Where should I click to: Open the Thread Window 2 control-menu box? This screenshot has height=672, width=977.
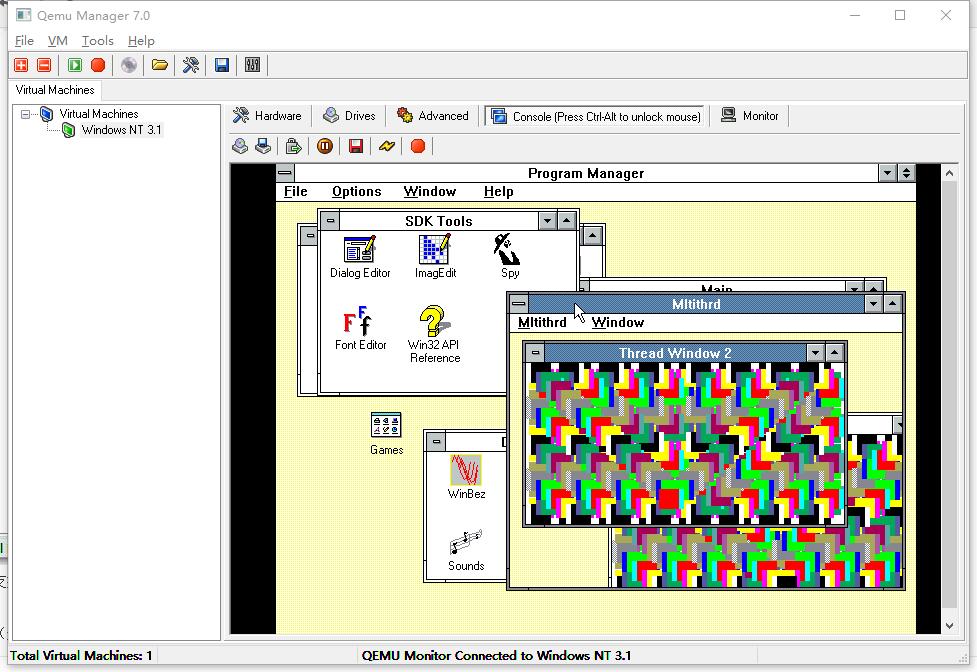tap(535, 353)
